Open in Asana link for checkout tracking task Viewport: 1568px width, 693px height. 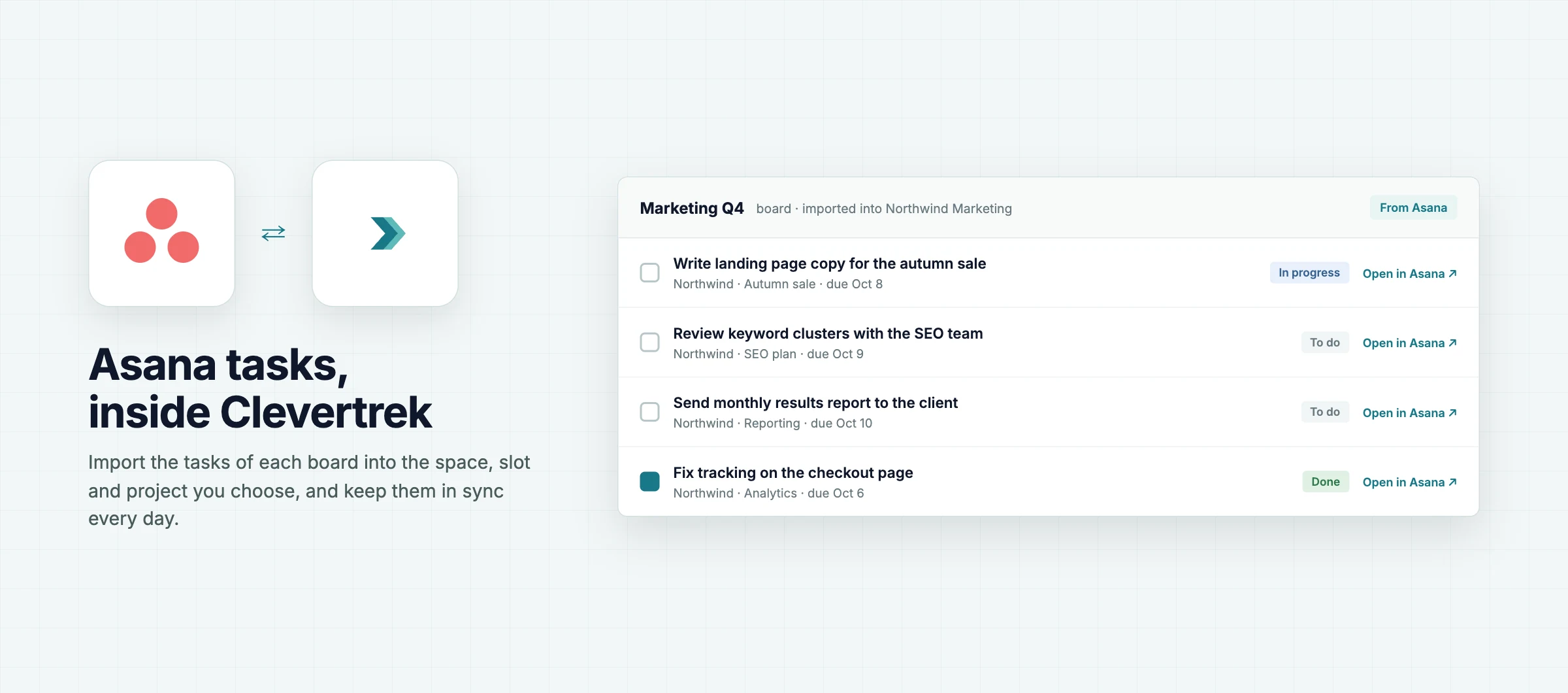click(x=1410, y=482)
